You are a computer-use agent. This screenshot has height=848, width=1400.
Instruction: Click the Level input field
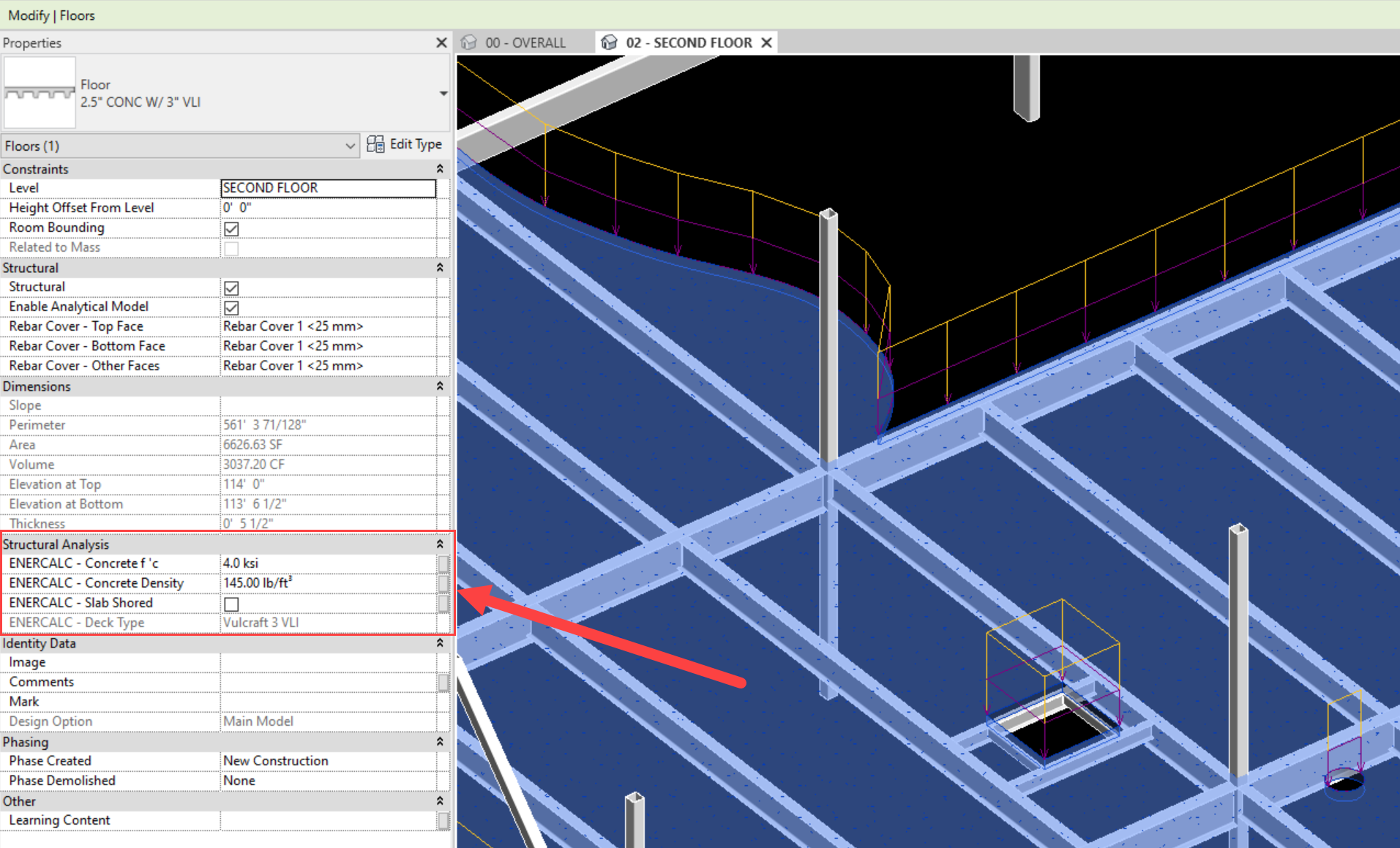pyautogui.click(x=328, y=188)
